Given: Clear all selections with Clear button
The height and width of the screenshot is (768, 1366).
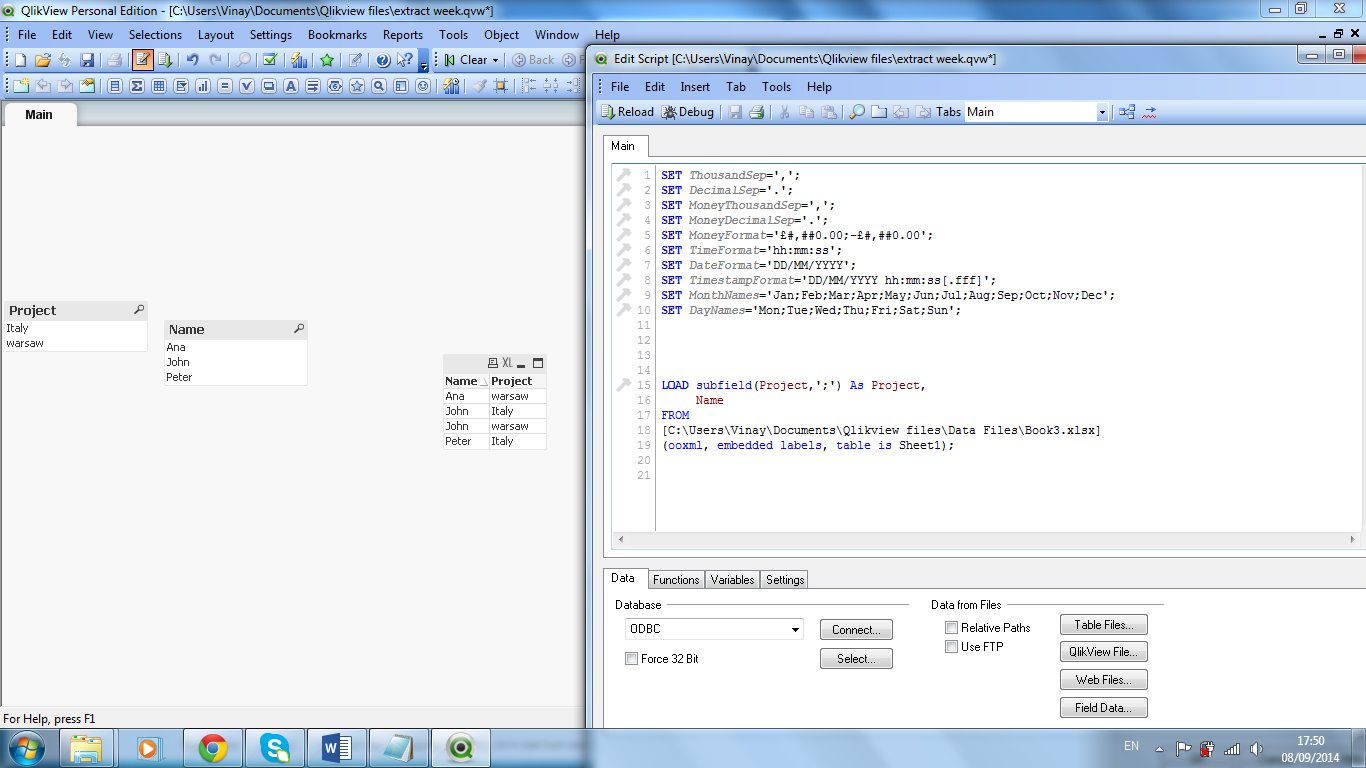Looking at the screenshot, I should point(465,60).
